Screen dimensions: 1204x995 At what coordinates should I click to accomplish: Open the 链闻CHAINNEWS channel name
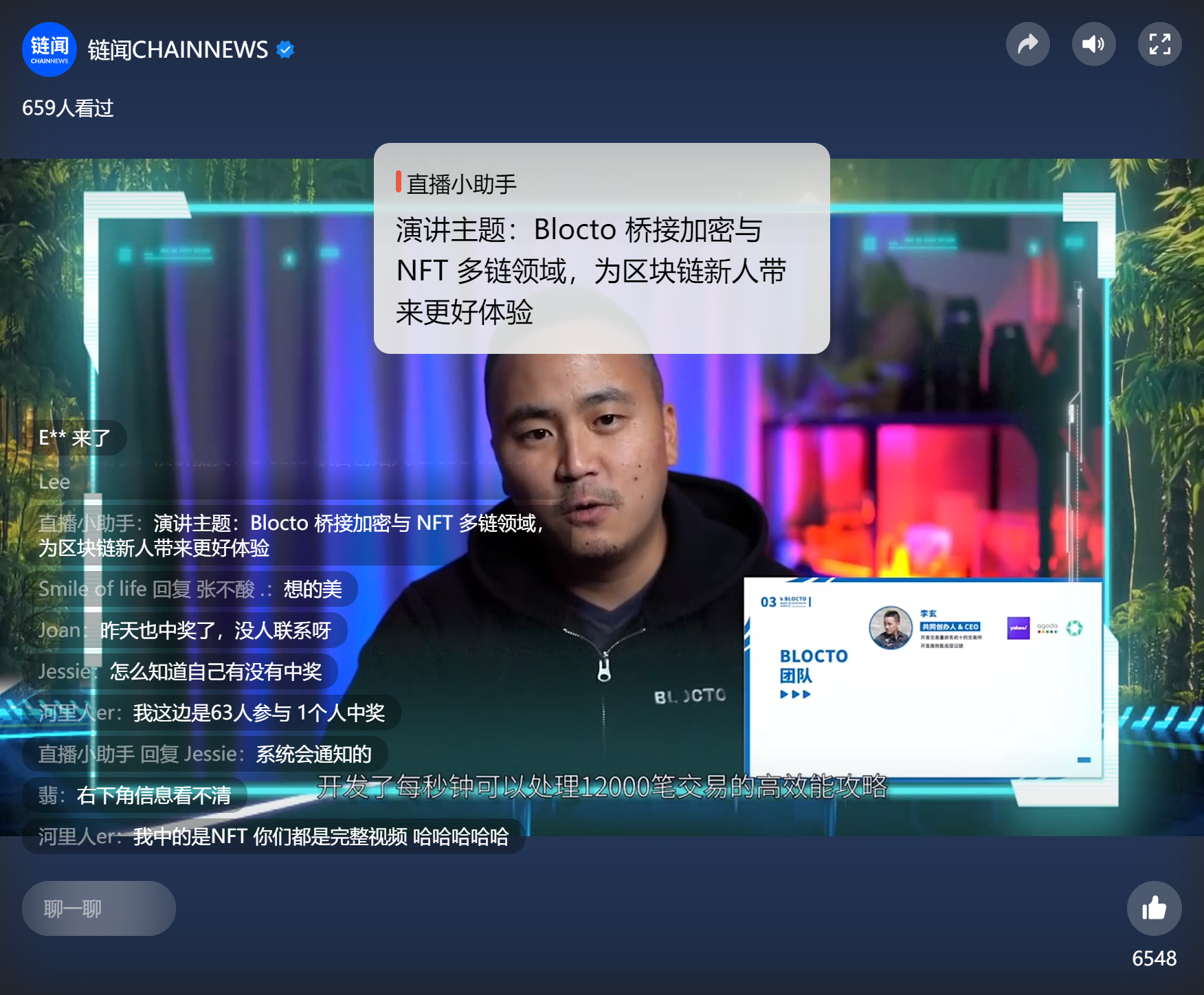click(178, 49)
